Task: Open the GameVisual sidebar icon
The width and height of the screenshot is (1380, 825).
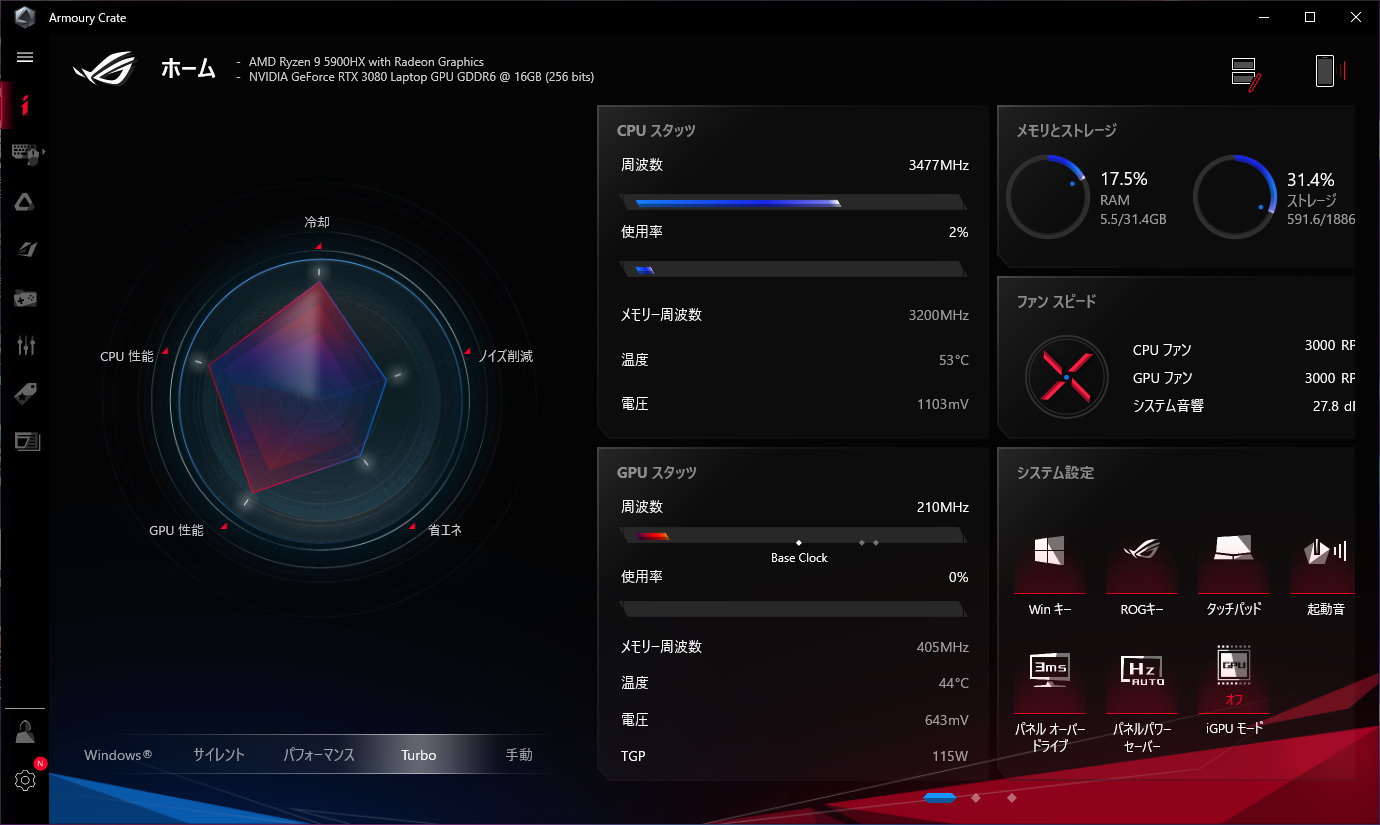Action: coord(25,249)
